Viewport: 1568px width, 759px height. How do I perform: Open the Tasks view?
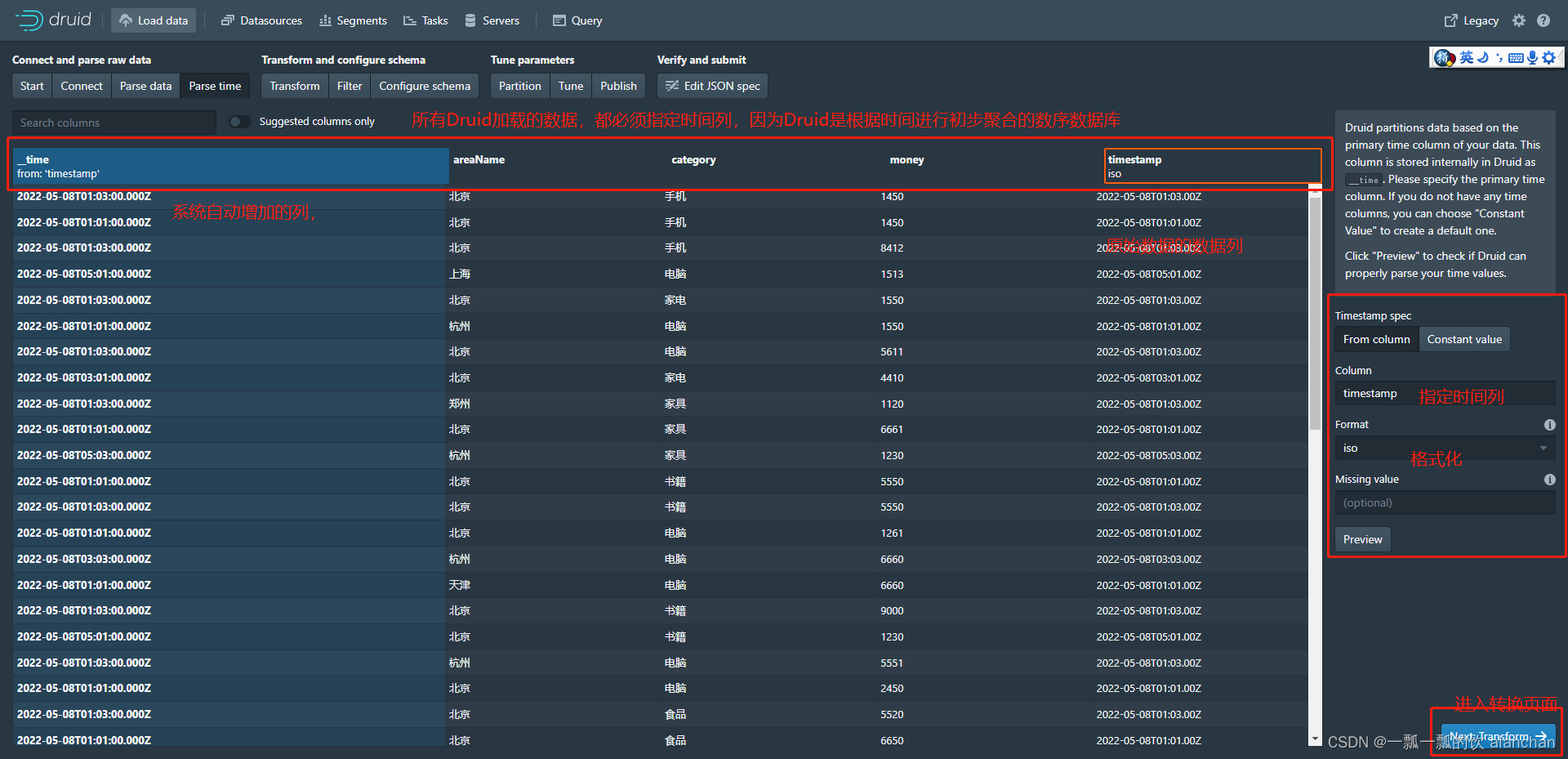tap(425, 20)
